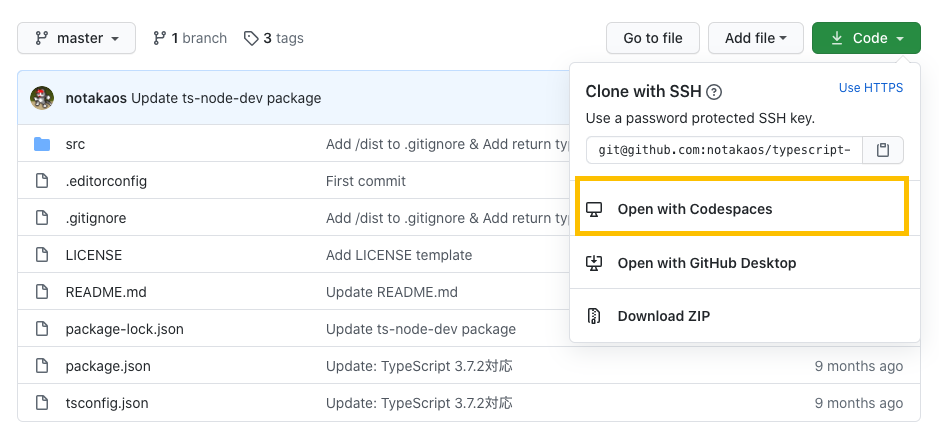This screenshot has width=939, height=430.
Task: Open the README.md file
Action: point(106,292)
